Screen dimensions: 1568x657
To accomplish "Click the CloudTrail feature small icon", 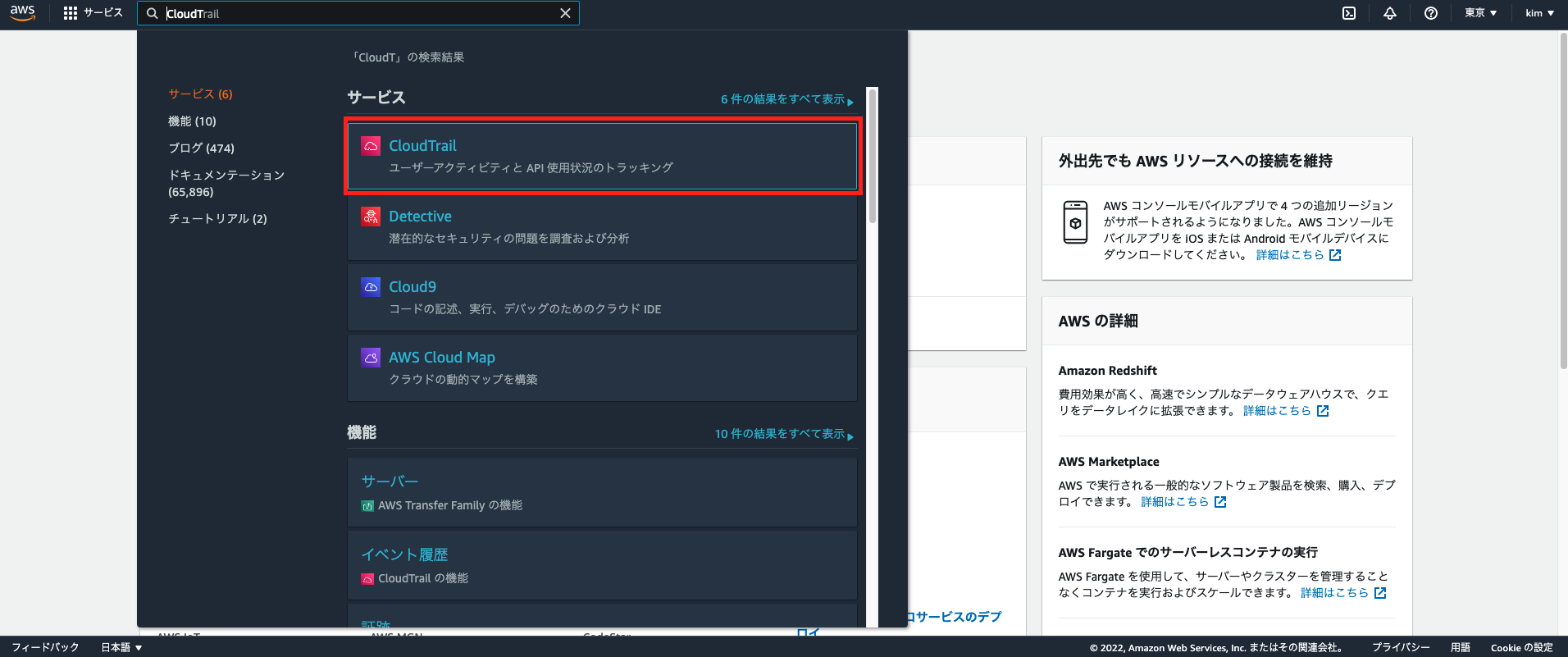I will (367, 579).
